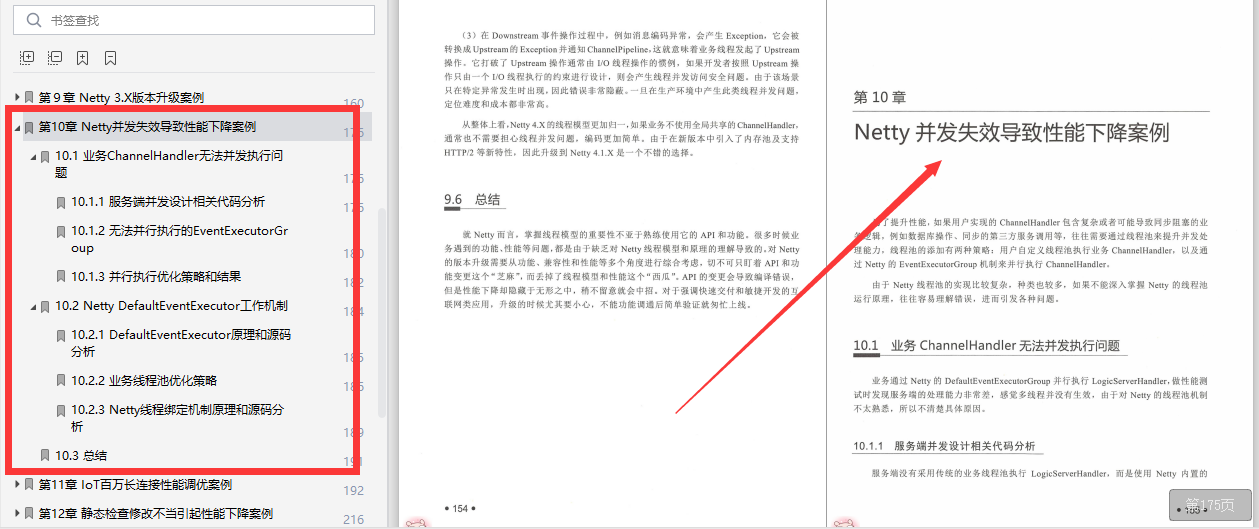1259x529 pixels.
Task: Click bookmark icon of 第9章 row
Action: pyautogui.click(x=29, y=98)
